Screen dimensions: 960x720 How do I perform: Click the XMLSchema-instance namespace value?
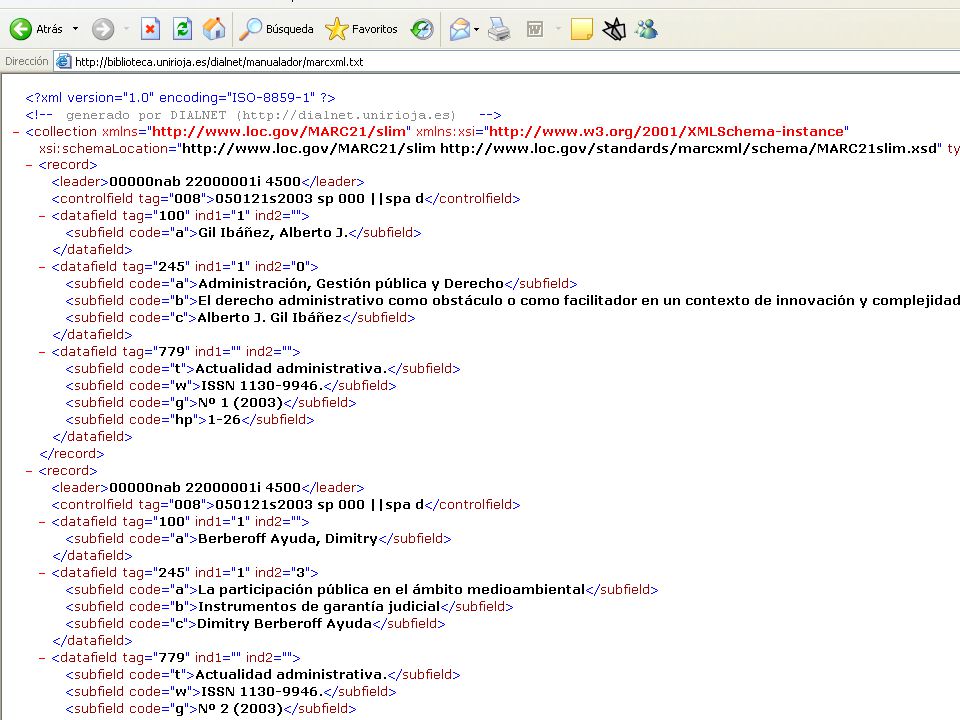tap(666, 132)
